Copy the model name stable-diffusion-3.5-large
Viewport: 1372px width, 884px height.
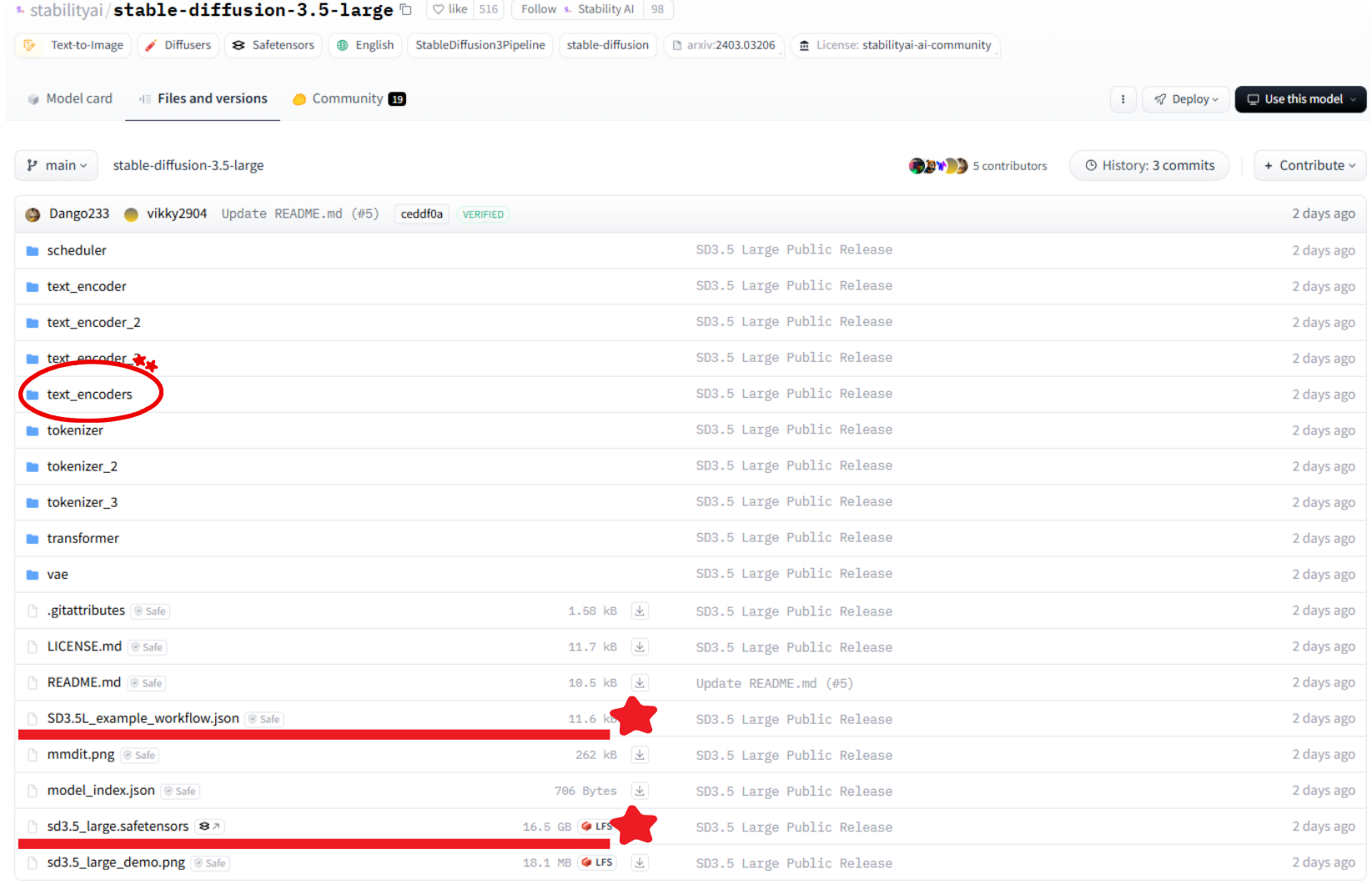coord(406,10)
